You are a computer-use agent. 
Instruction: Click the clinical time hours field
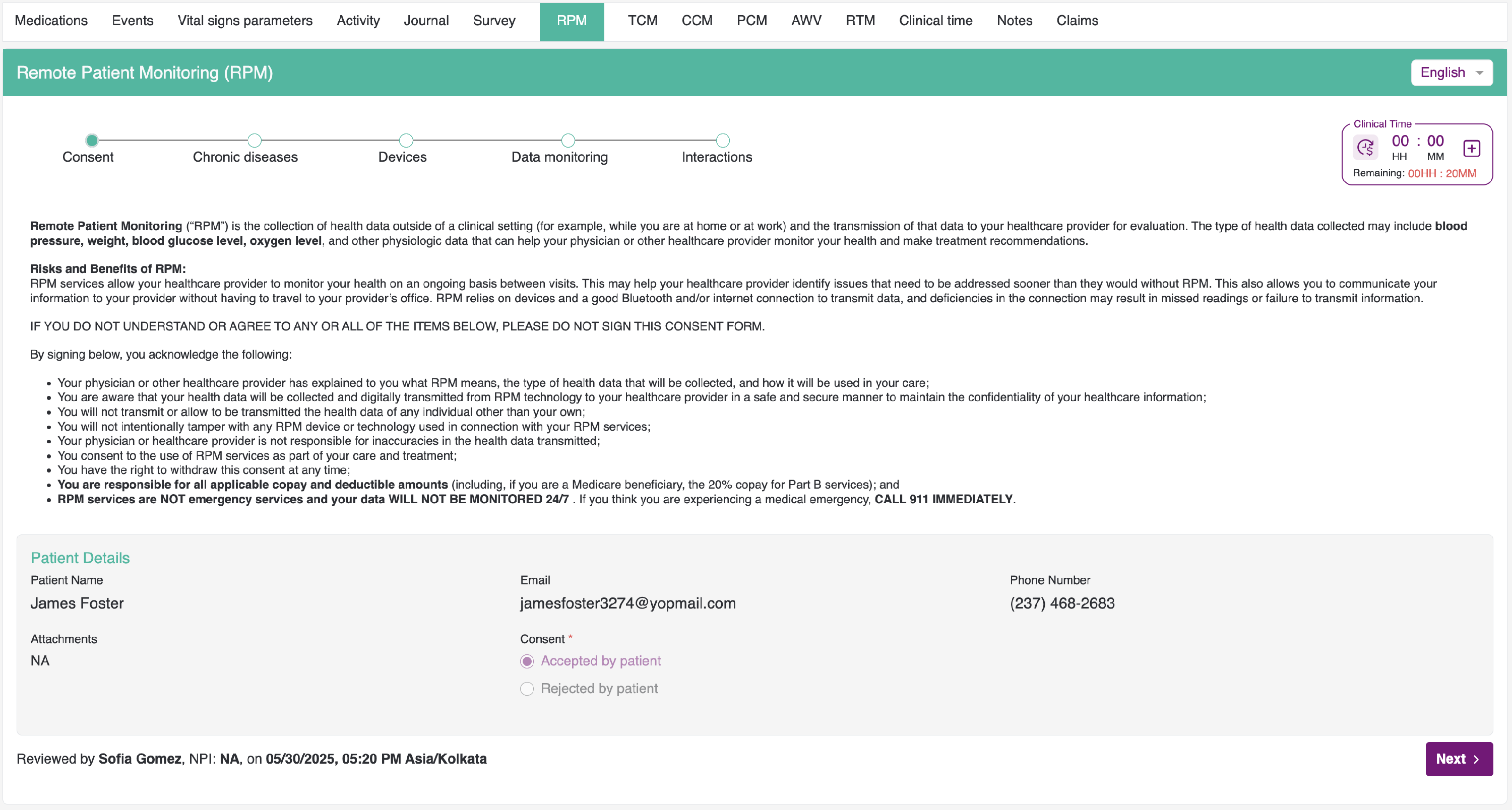(x=1400, y=142)
